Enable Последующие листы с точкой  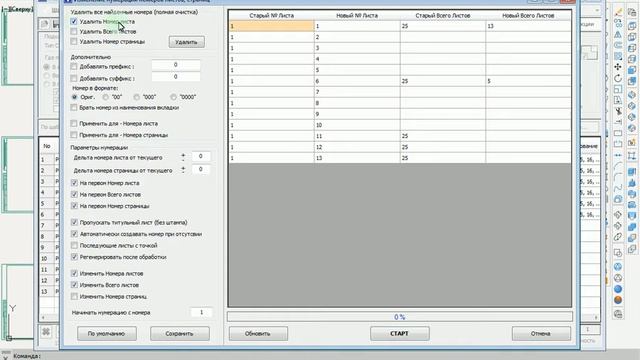(74, 245)
